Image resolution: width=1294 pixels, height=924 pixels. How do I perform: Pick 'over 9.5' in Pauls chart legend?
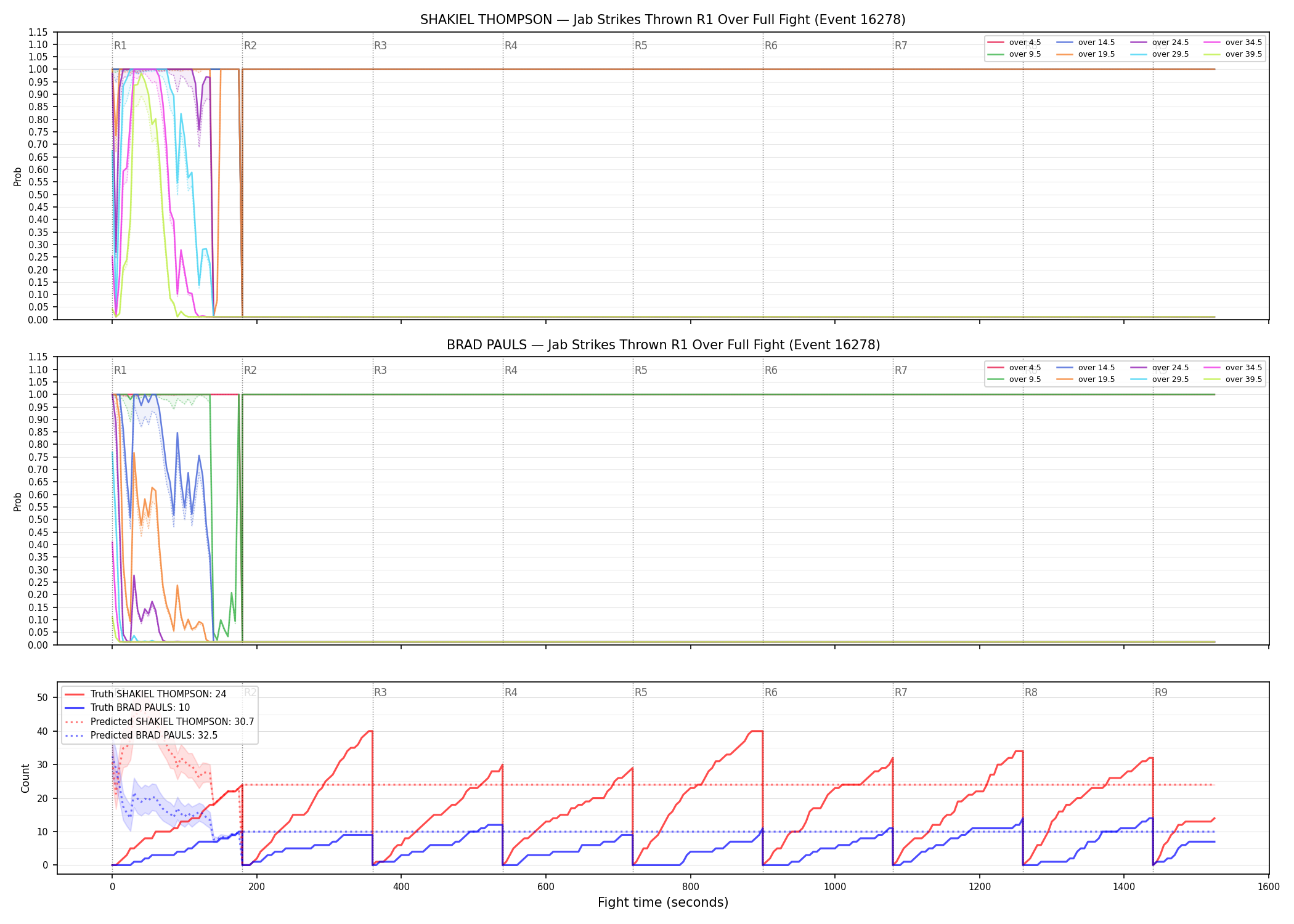click(x=1014, y=379)
